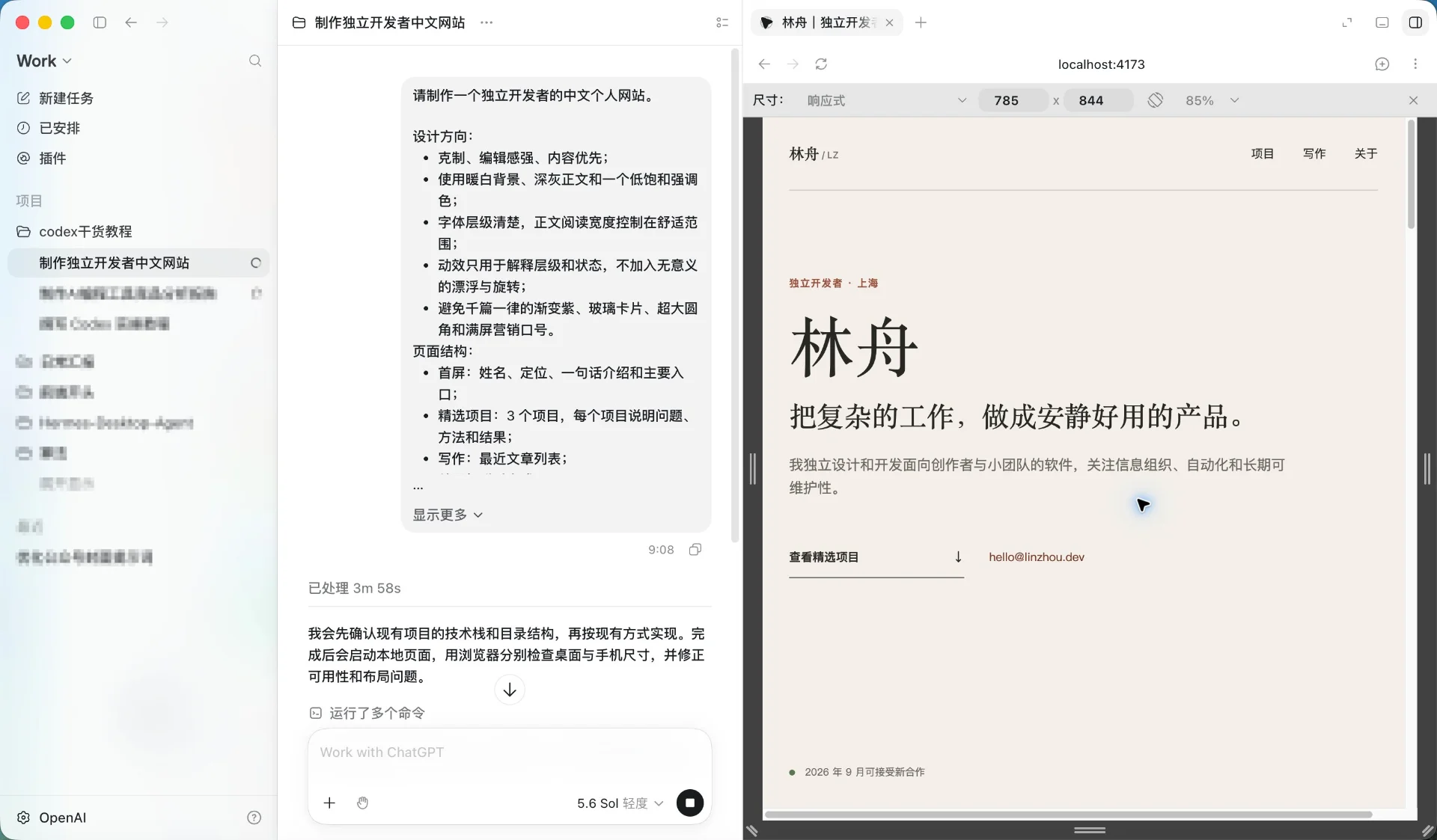Click the preview's horizontal scrollbar

pos(1069,815)
